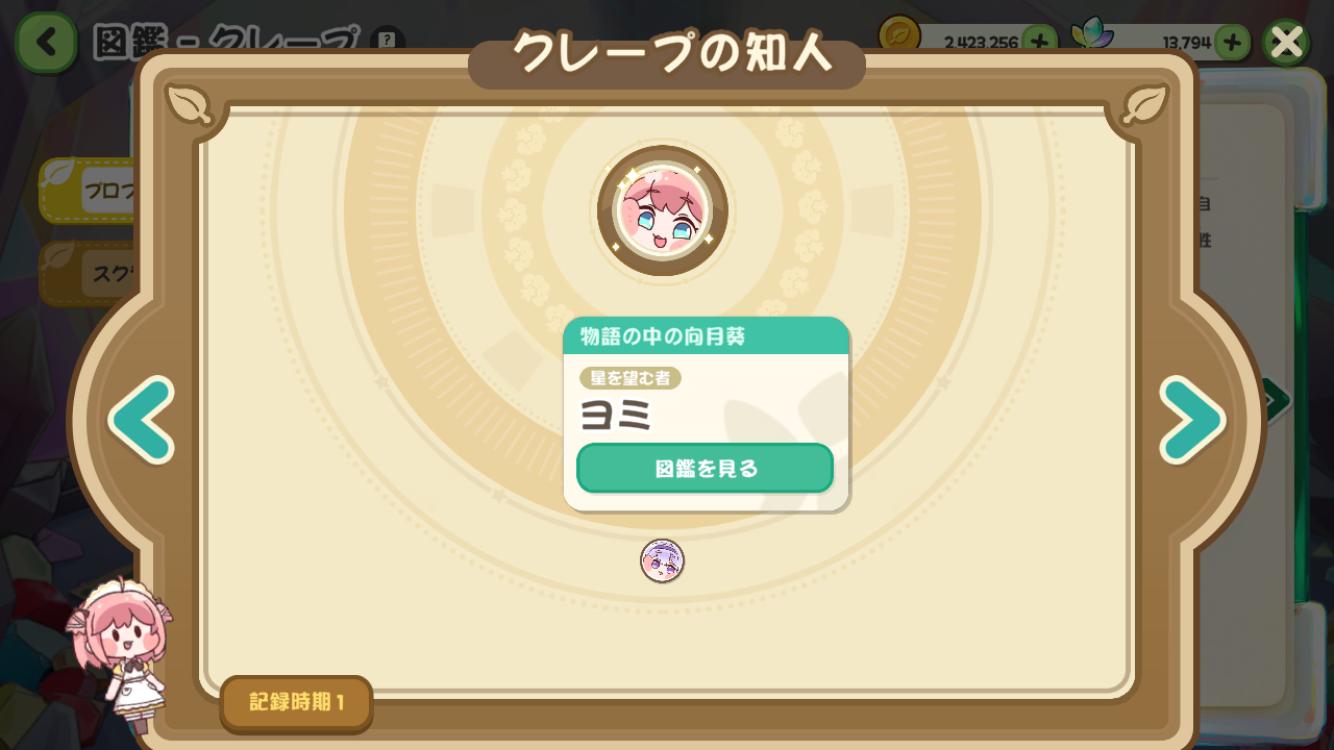Viewport: 1334px width, 750px height.
Task: Select the pink-haired Yomi portrait
Action: (x=662, y=211)
